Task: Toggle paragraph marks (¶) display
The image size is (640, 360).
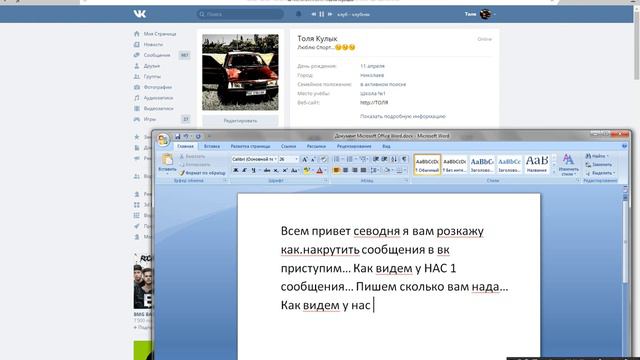Action: pyautogui.click(x=404, y=159)
